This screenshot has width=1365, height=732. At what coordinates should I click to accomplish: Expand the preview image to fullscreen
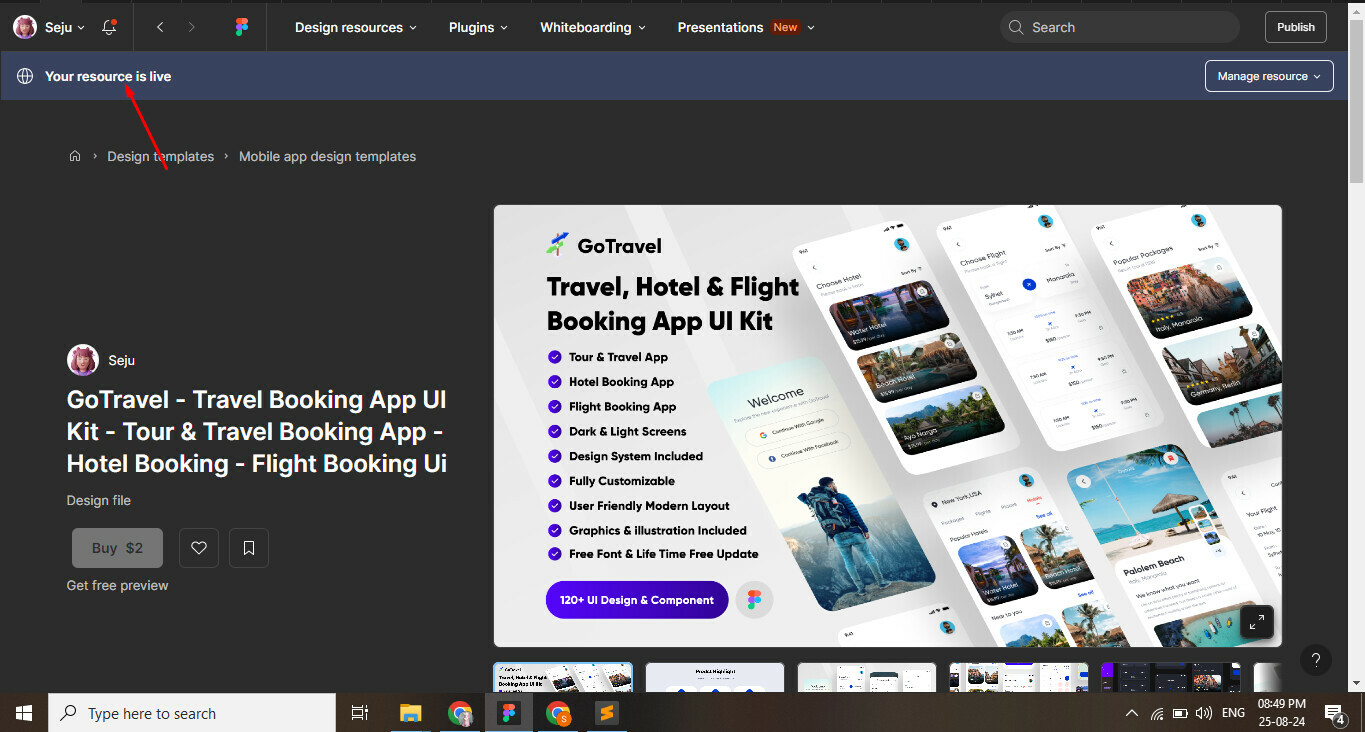click(x=1257, y=622)
